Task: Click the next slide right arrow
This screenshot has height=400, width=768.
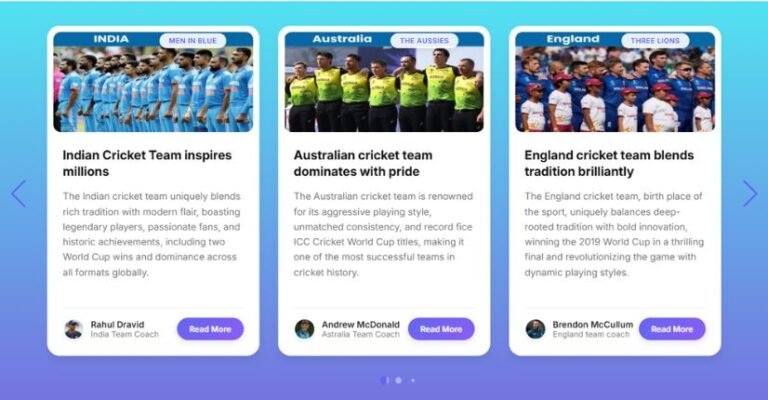Action: 750,193
